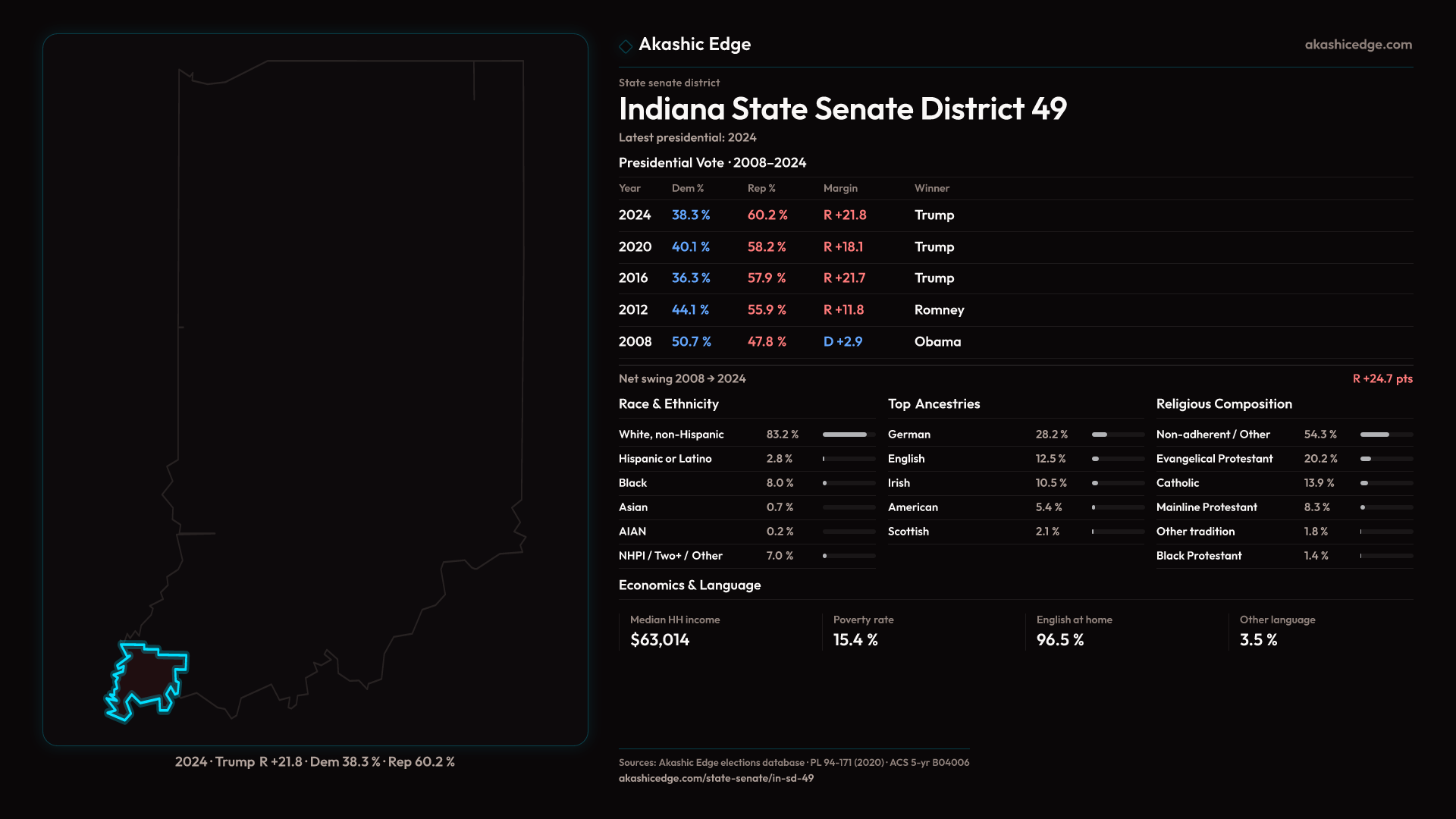Click the Akashic Edge diamond logo icon
The image size is (1456, 819).
(x=626, y=46)
